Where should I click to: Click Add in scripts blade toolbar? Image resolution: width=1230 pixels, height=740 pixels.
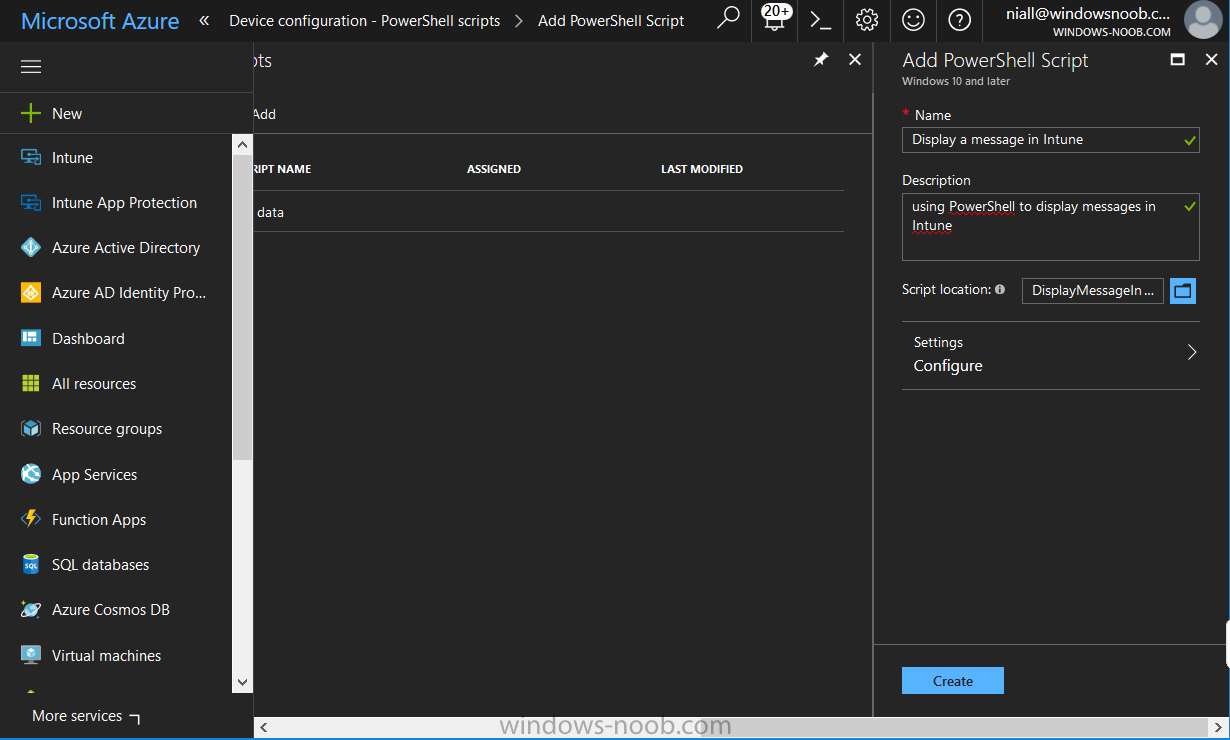[x=264, y=114]
